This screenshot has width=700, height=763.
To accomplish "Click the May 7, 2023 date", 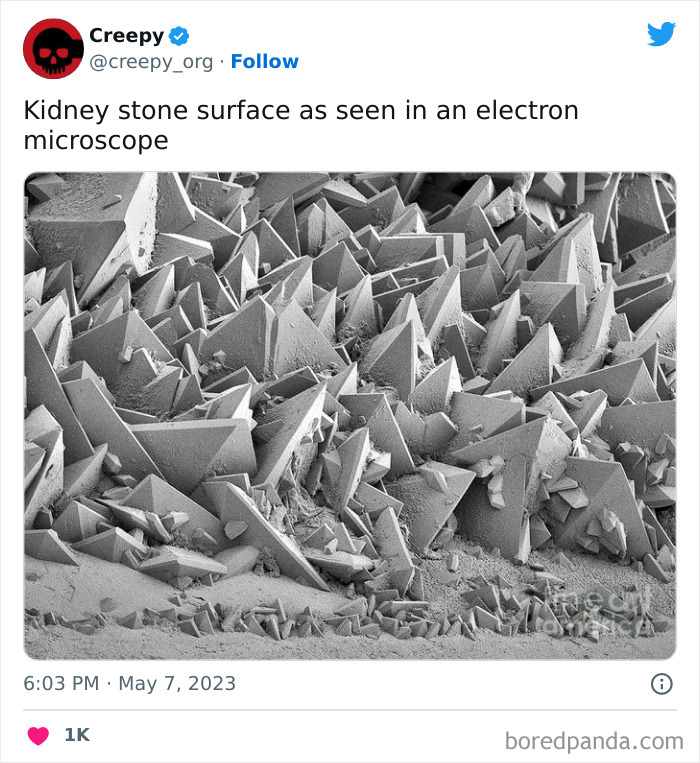I will [177, 684].
